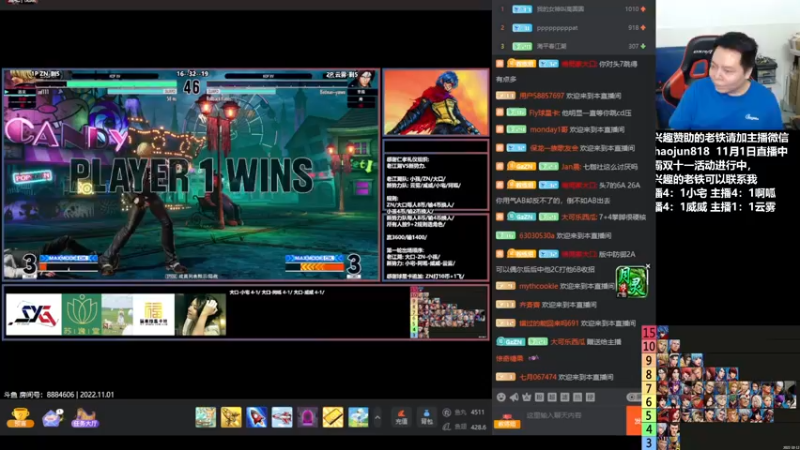Click username 大可乐西瓜 beside 赠送给主播

[x=567, y=342]
